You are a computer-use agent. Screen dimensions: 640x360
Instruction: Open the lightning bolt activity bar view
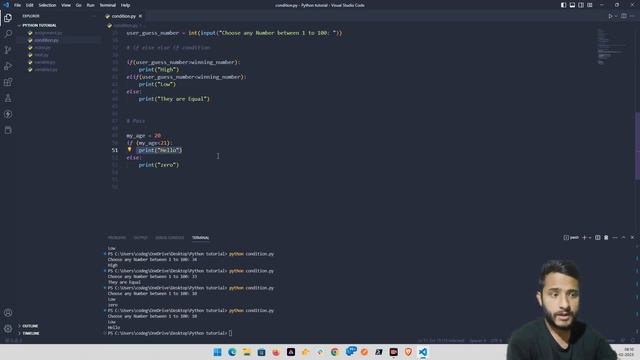[8, 114]
